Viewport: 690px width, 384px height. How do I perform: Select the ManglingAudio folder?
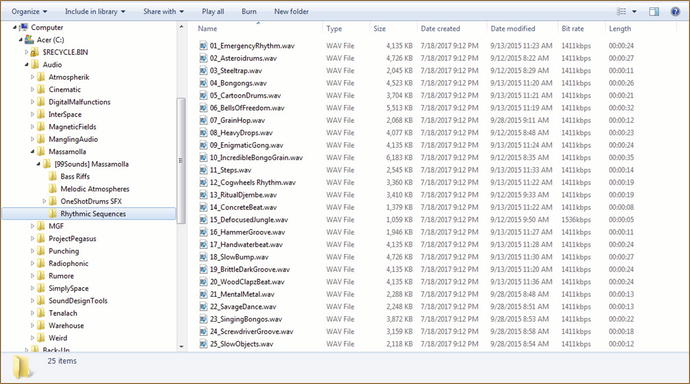pos(73,139)
